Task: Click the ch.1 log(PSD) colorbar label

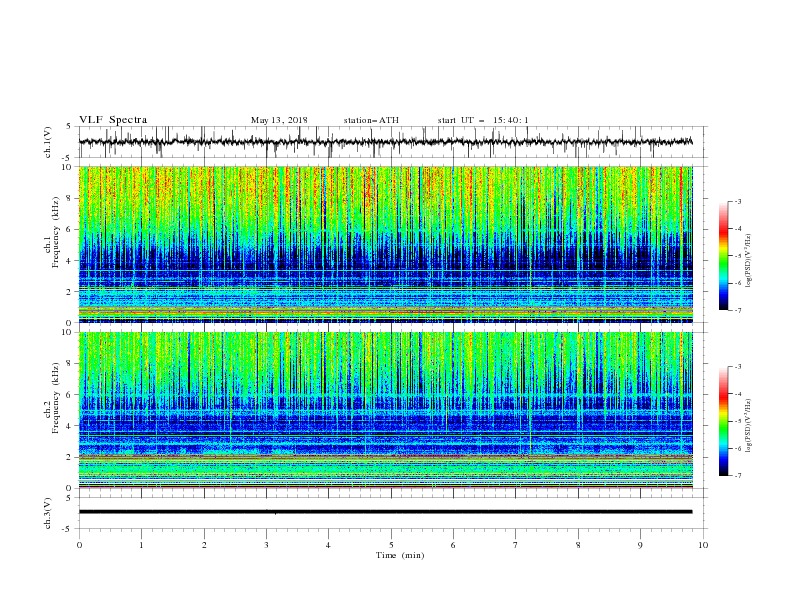Action: coord(749,261)
